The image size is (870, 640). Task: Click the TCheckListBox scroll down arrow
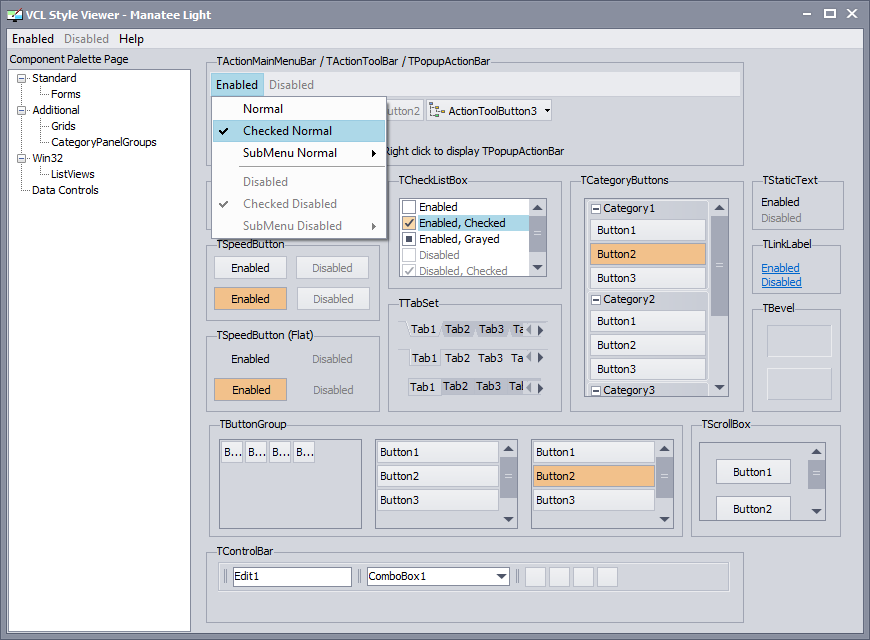click(537, 268)
